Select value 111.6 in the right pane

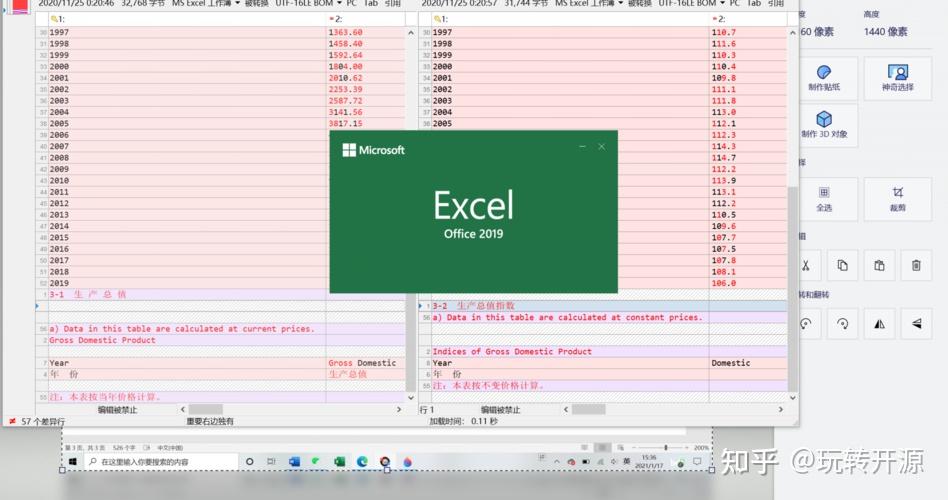[724, 44]
